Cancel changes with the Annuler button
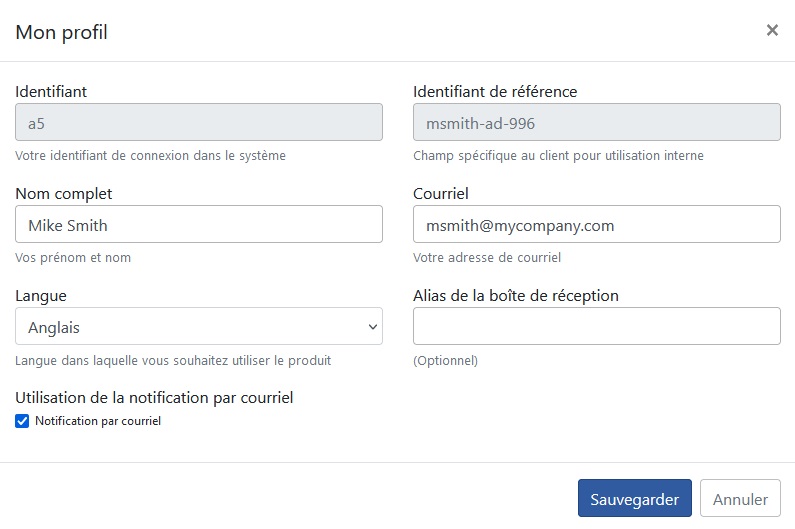 (x=740, y=498)
